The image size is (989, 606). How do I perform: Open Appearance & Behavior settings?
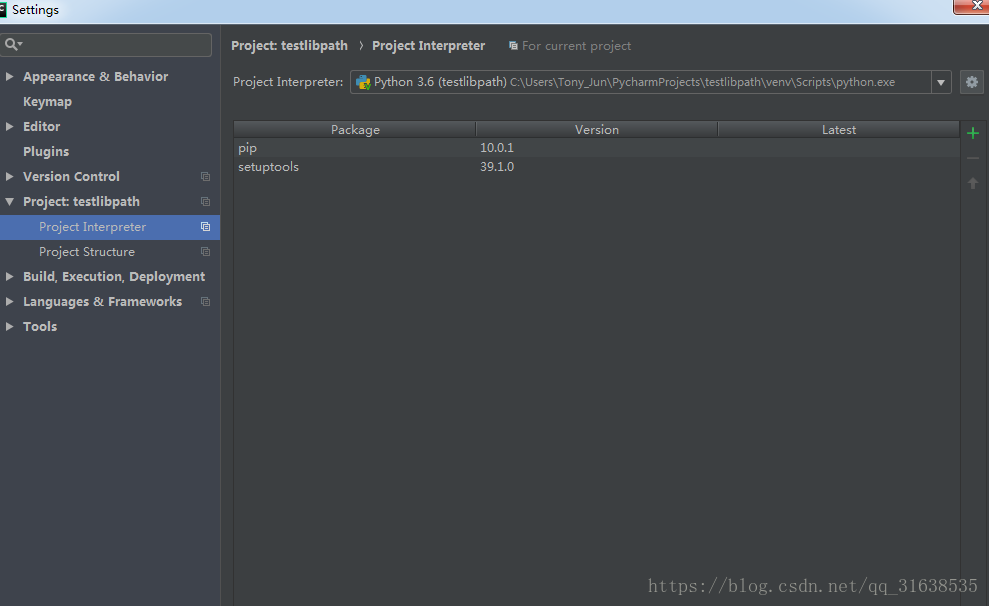(96, 76)
